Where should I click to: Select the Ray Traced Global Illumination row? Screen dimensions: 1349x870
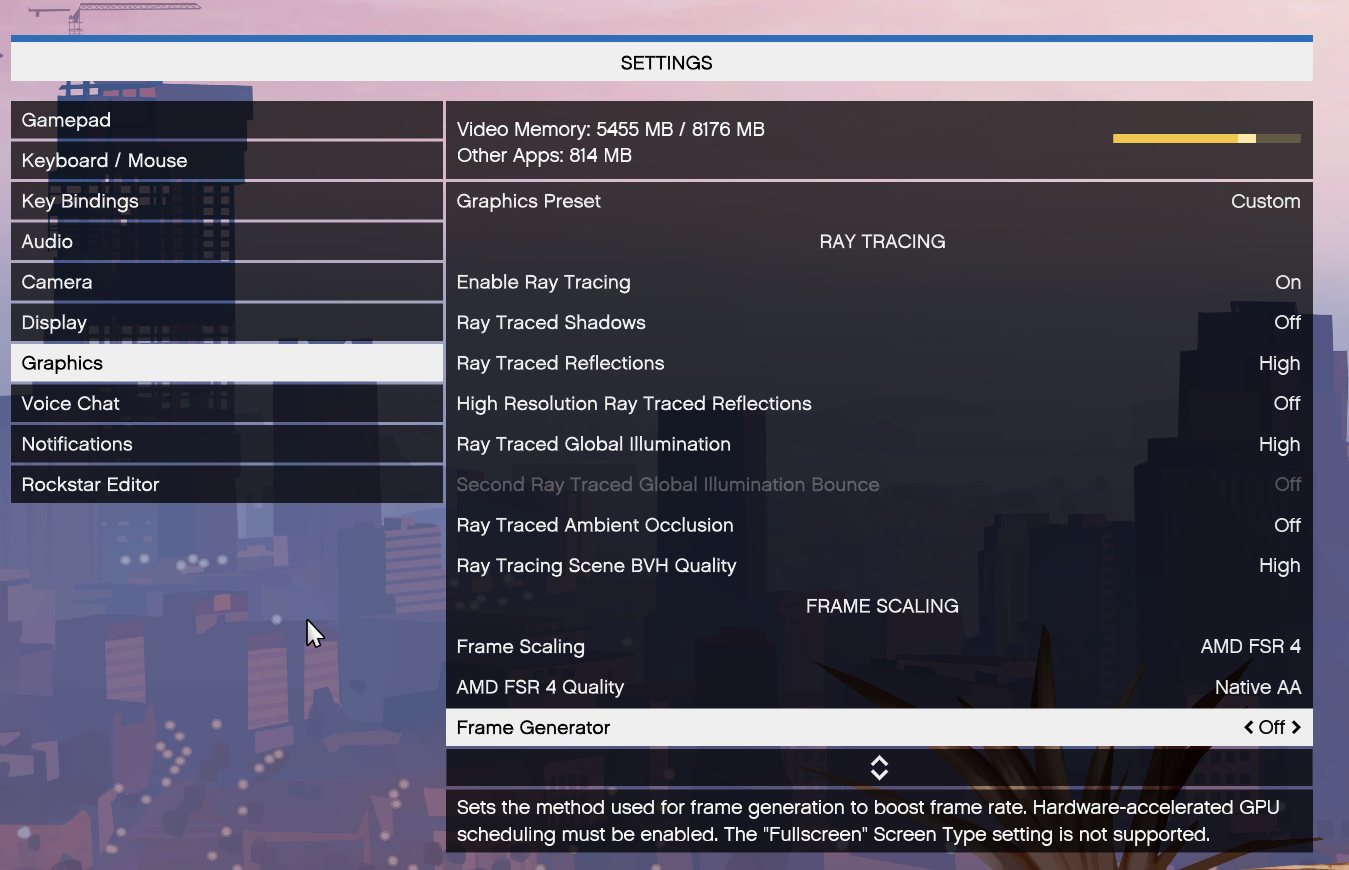[879, 444]
